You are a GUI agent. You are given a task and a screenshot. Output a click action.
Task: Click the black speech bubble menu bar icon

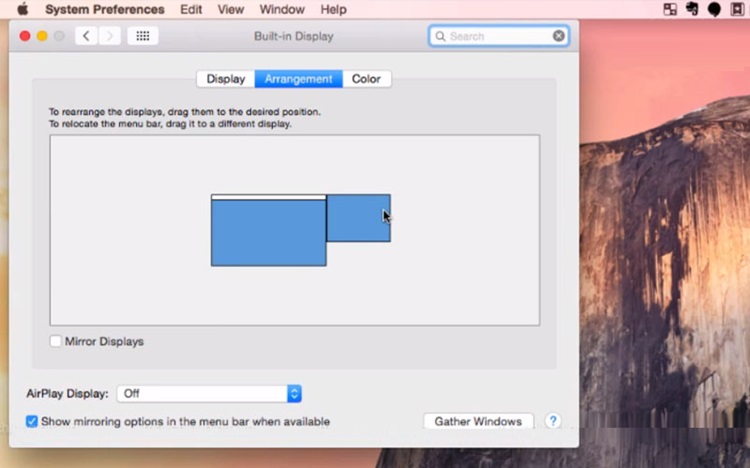(714, 9)
